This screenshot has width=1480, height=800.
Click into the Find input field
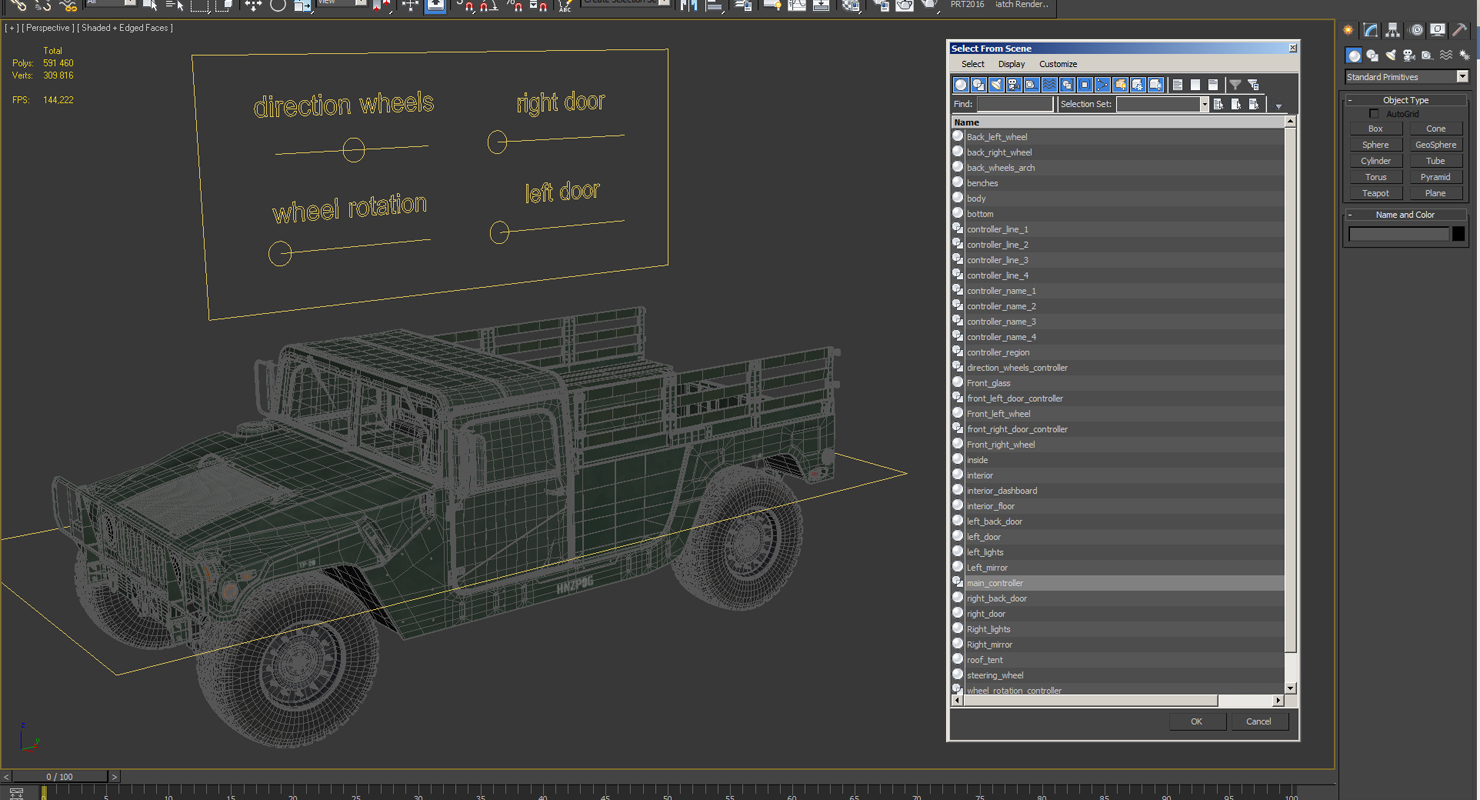tap(1014, 104)
